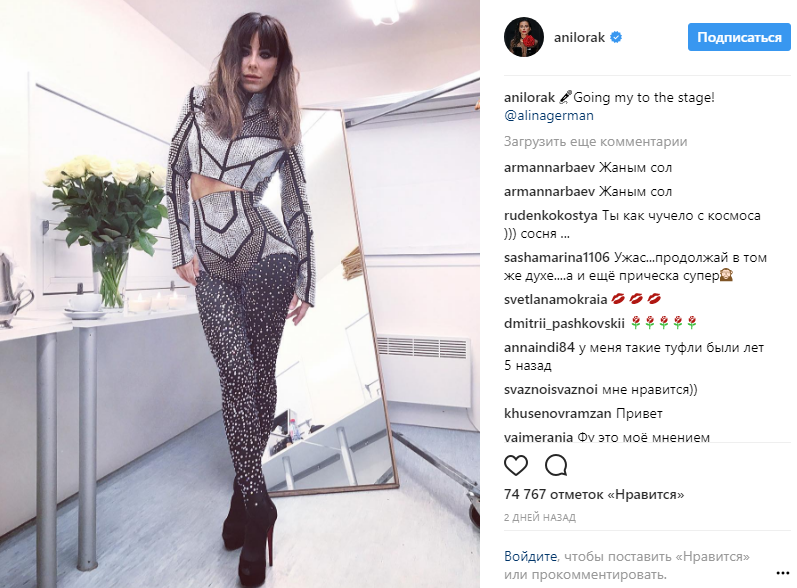Click the 2 дней назад timestamp

click(x=540, y=517)
